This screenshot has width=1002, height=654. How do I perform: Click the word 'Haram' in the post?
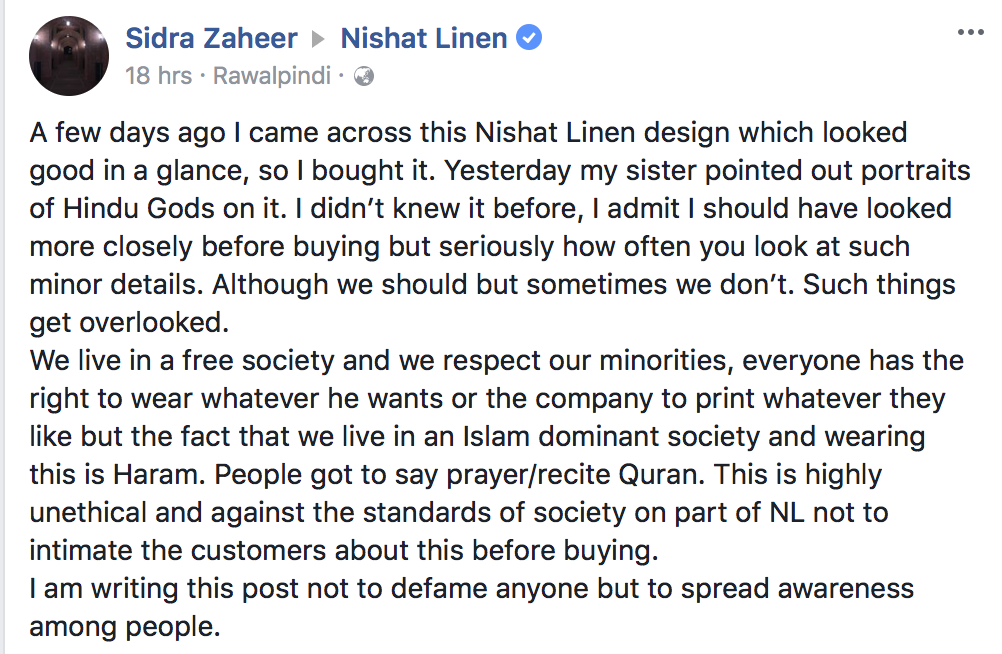(157, 475)
